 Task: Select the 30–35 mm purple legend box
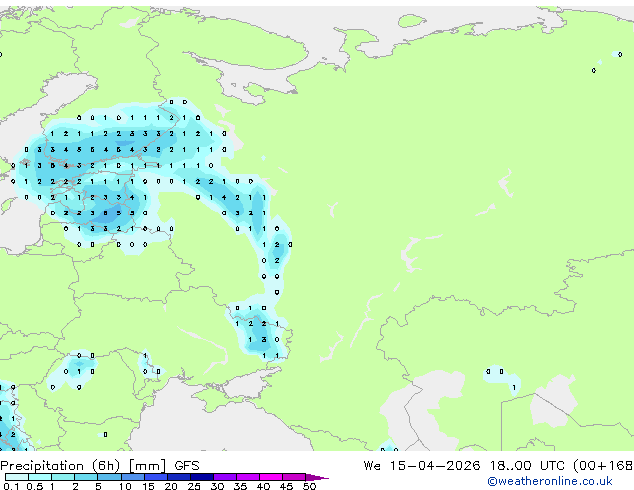pos(225,477)
